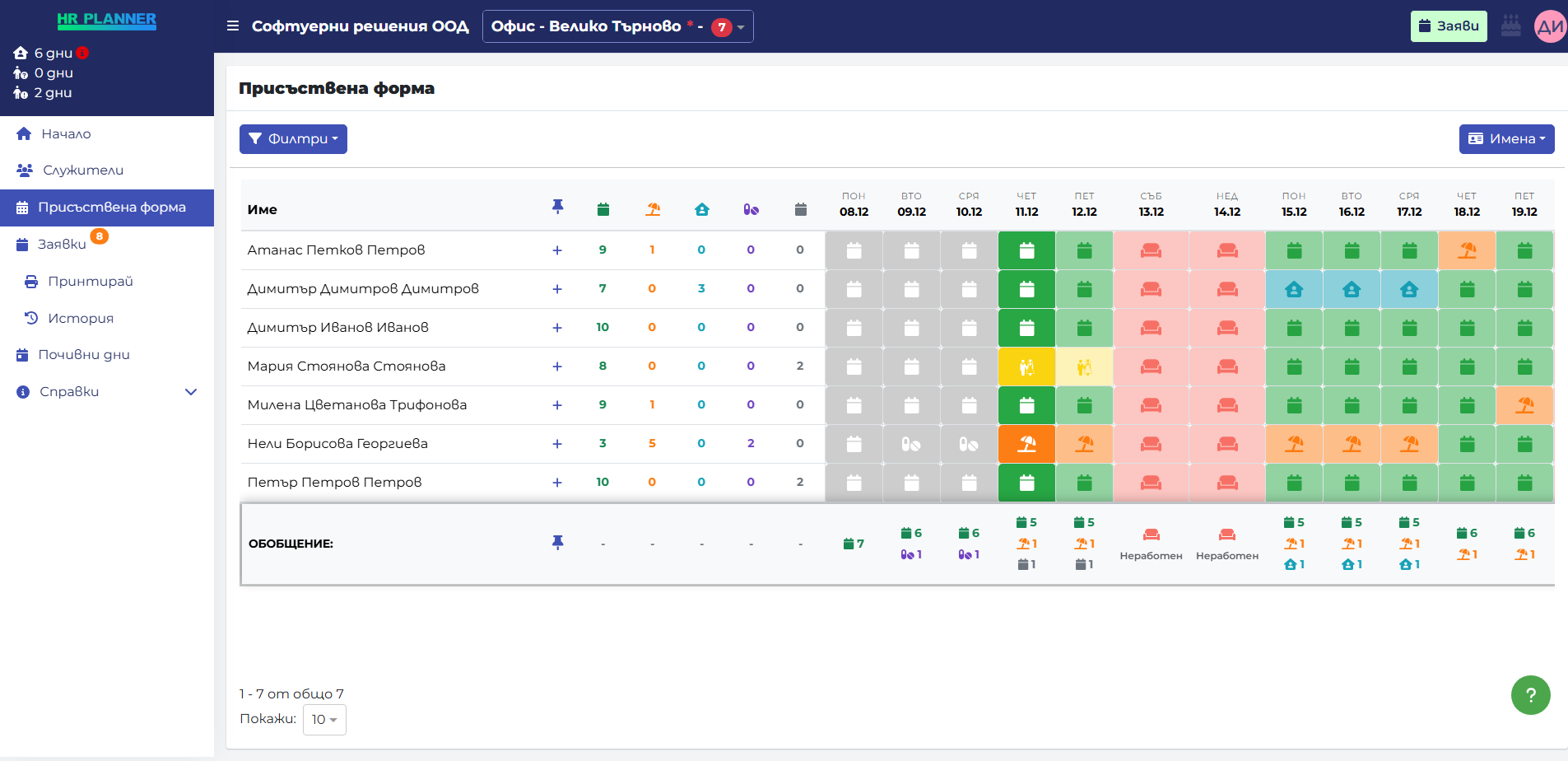Viewport: 1568px width, 761px height.
Task: Click the sick leave column header icon
Action: [x=751, y=209]
